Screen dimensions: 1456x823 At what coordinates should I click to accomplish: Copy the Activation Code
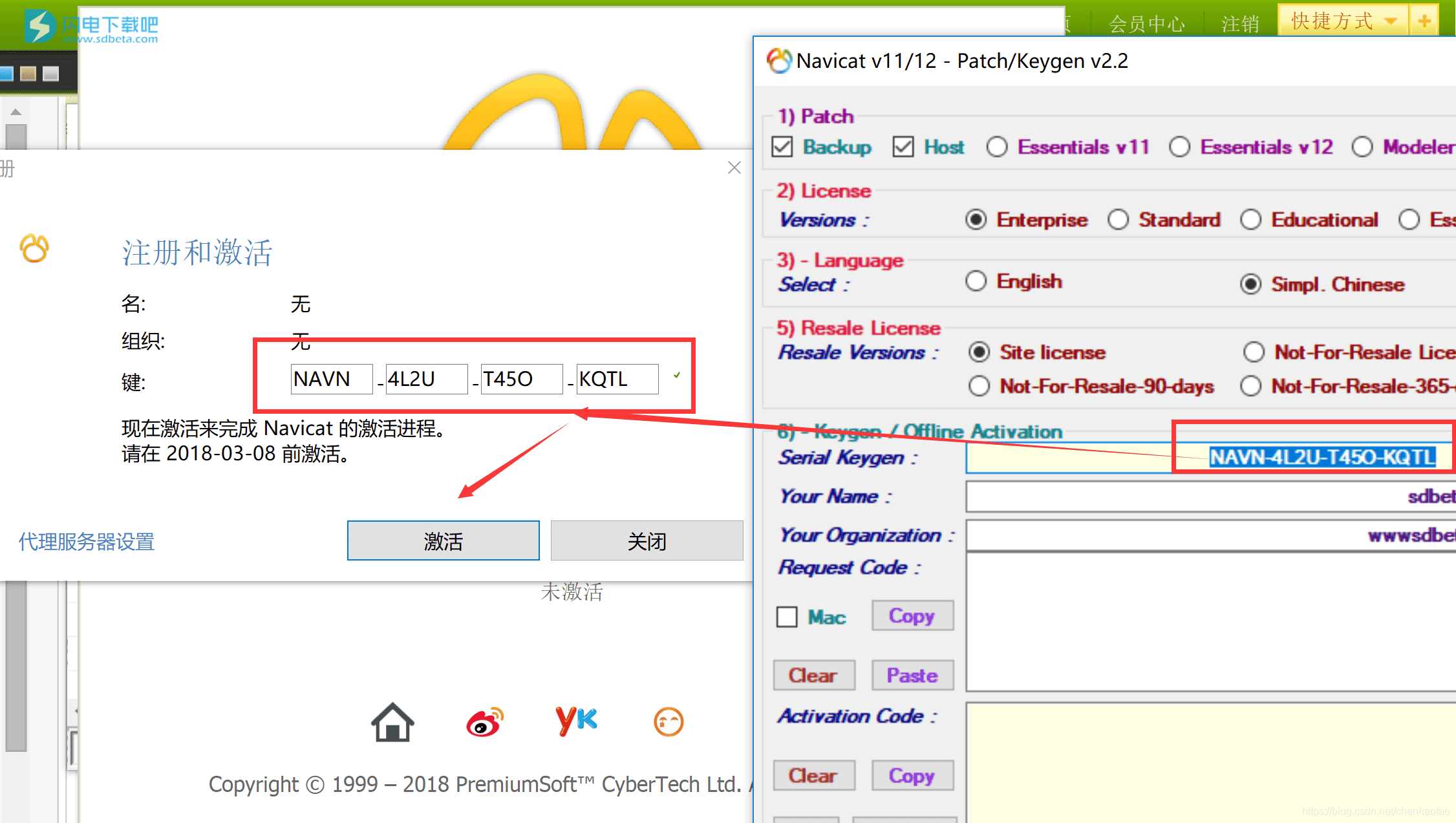click(912, 775)
